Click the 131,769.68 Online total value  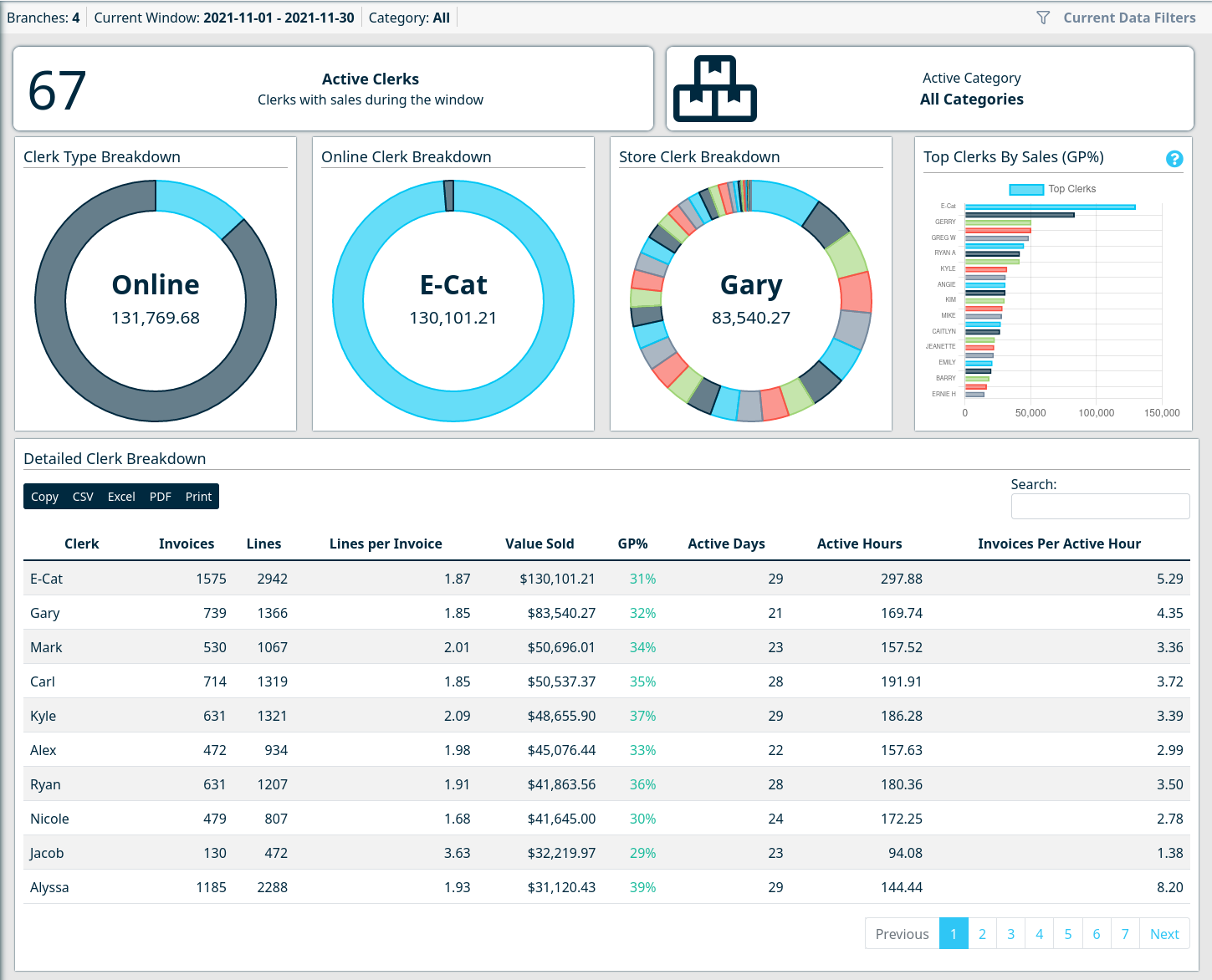pos(156,318)
